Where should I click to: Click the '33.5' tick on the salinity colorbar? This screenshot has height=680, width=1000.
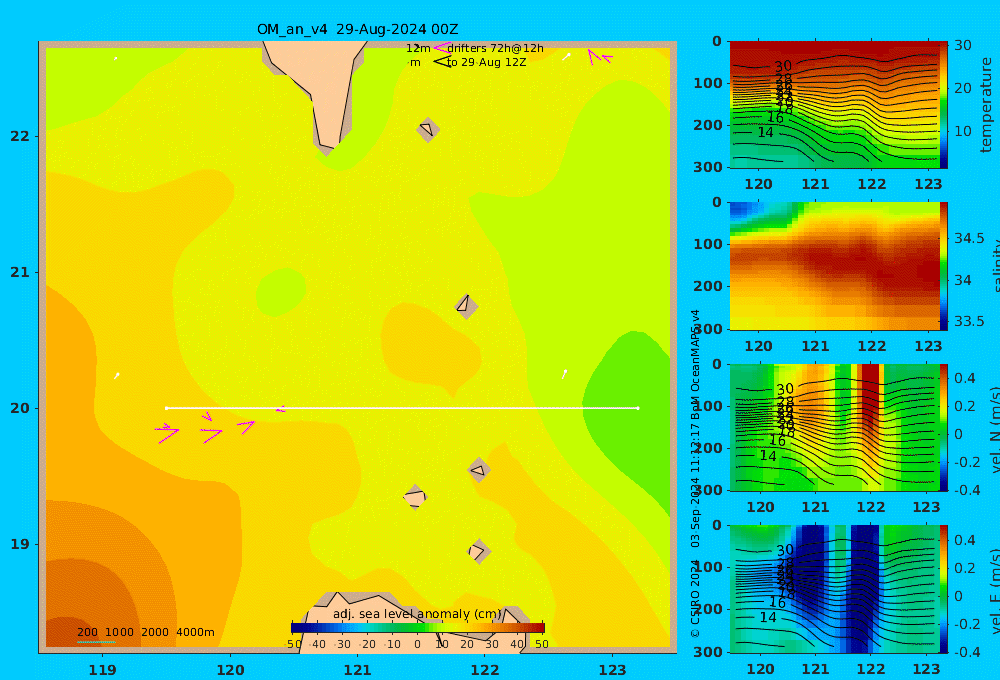pos(969,321)
